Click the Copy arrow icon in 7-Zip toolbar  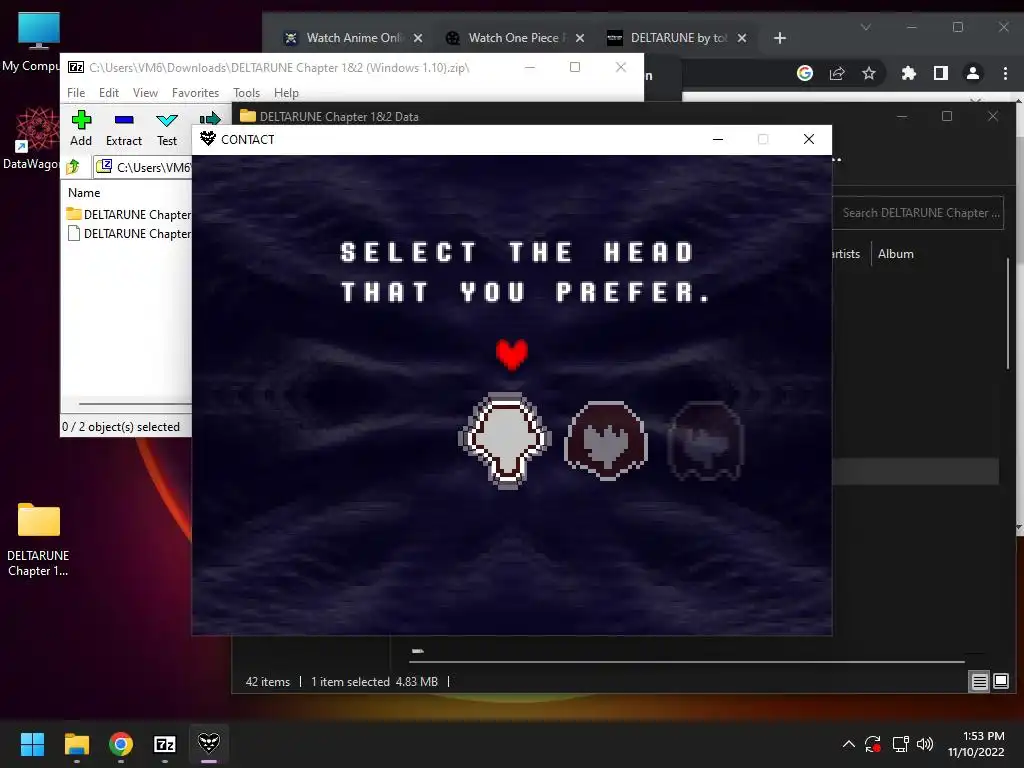tap(209, 120)
